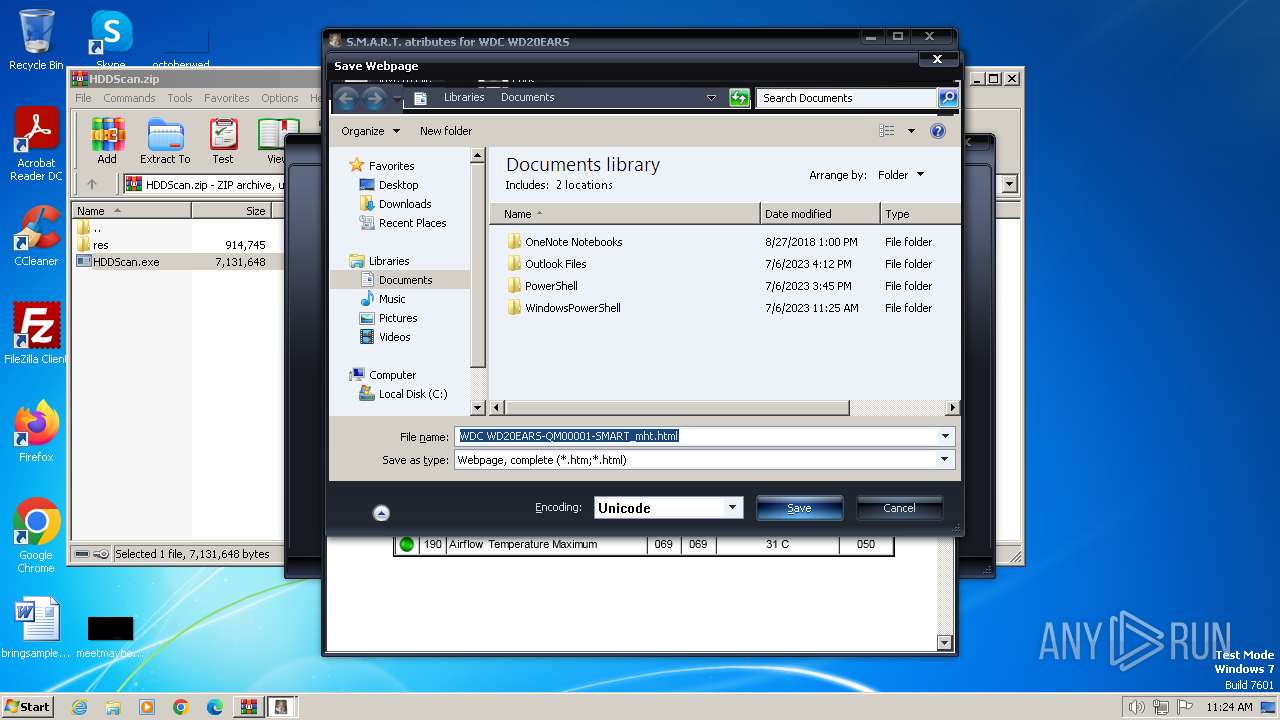
Task: Expand the address bar path dropdown
Action: coord(712,98)
